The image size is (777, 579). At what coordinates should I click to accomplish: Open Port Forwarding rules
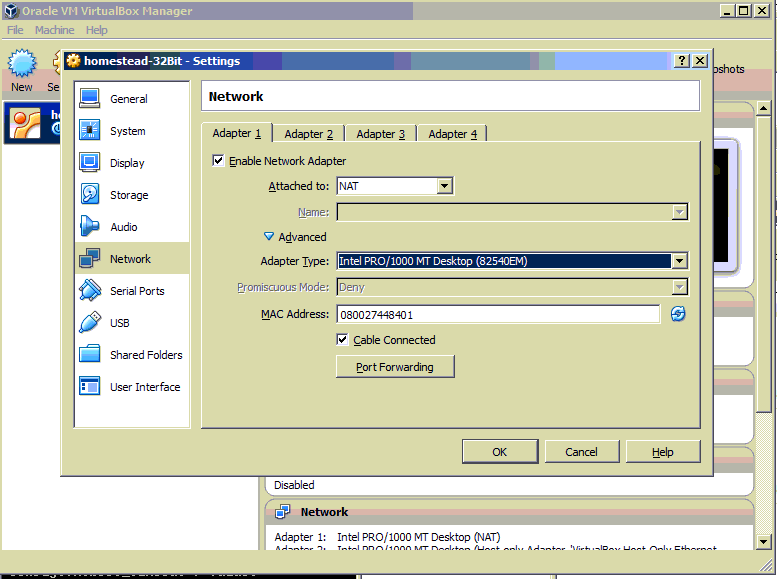pos(395,367)
